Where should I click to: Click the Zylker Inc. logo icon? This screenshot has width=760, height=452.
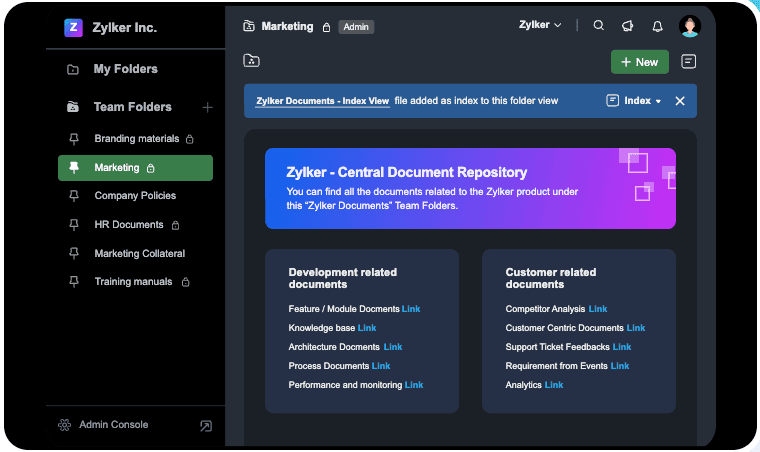pos(73,28)
